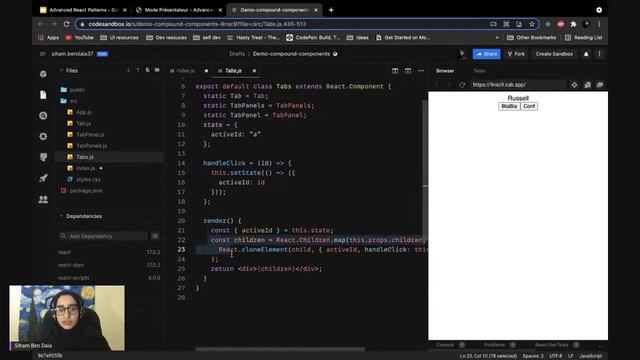This screenshot has height=360, width=640.
Task: Open the GitHub sidebar icon
Action: (x=43, y=157)
